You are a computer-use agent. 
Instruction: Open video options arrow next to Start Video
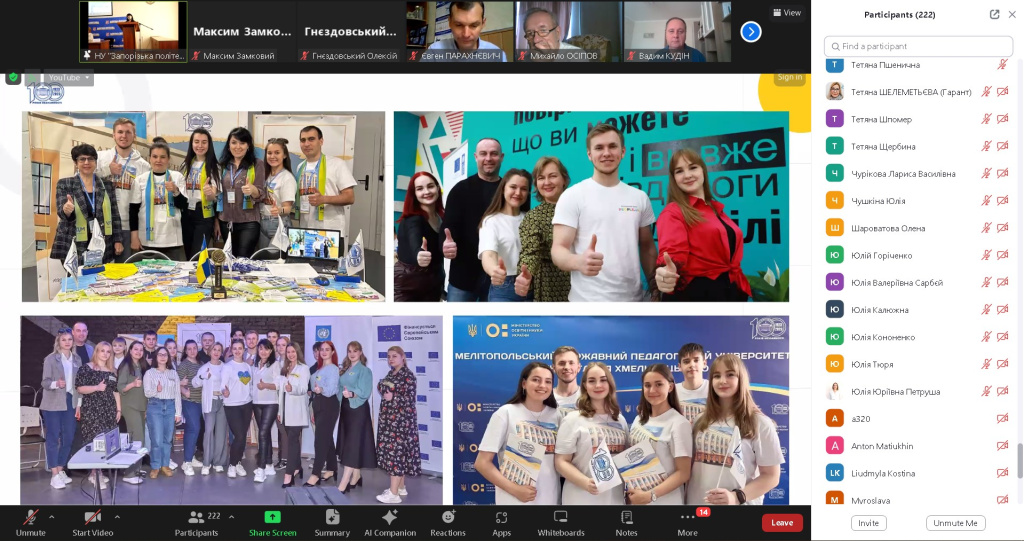117,517
